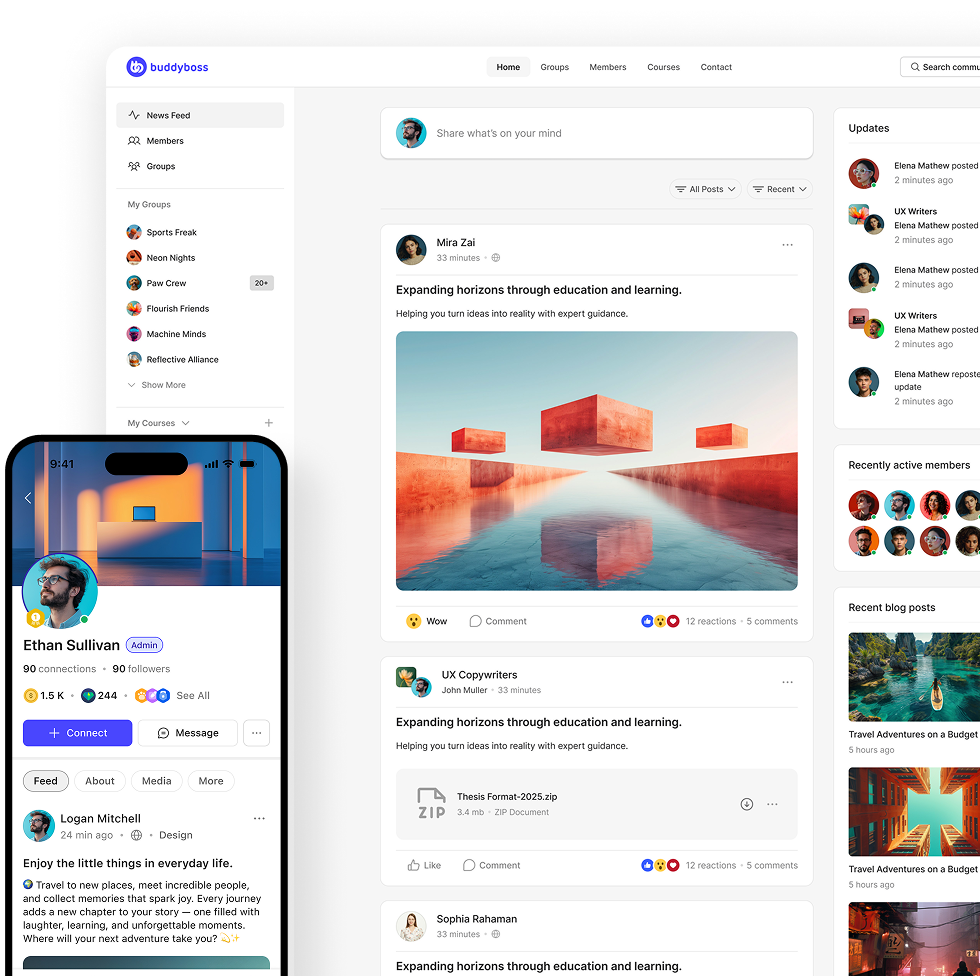This screenshot has width=980, height=976.
Task: Click the Wow reaction button
Action: pyautogui.click(x=427, y=621)
